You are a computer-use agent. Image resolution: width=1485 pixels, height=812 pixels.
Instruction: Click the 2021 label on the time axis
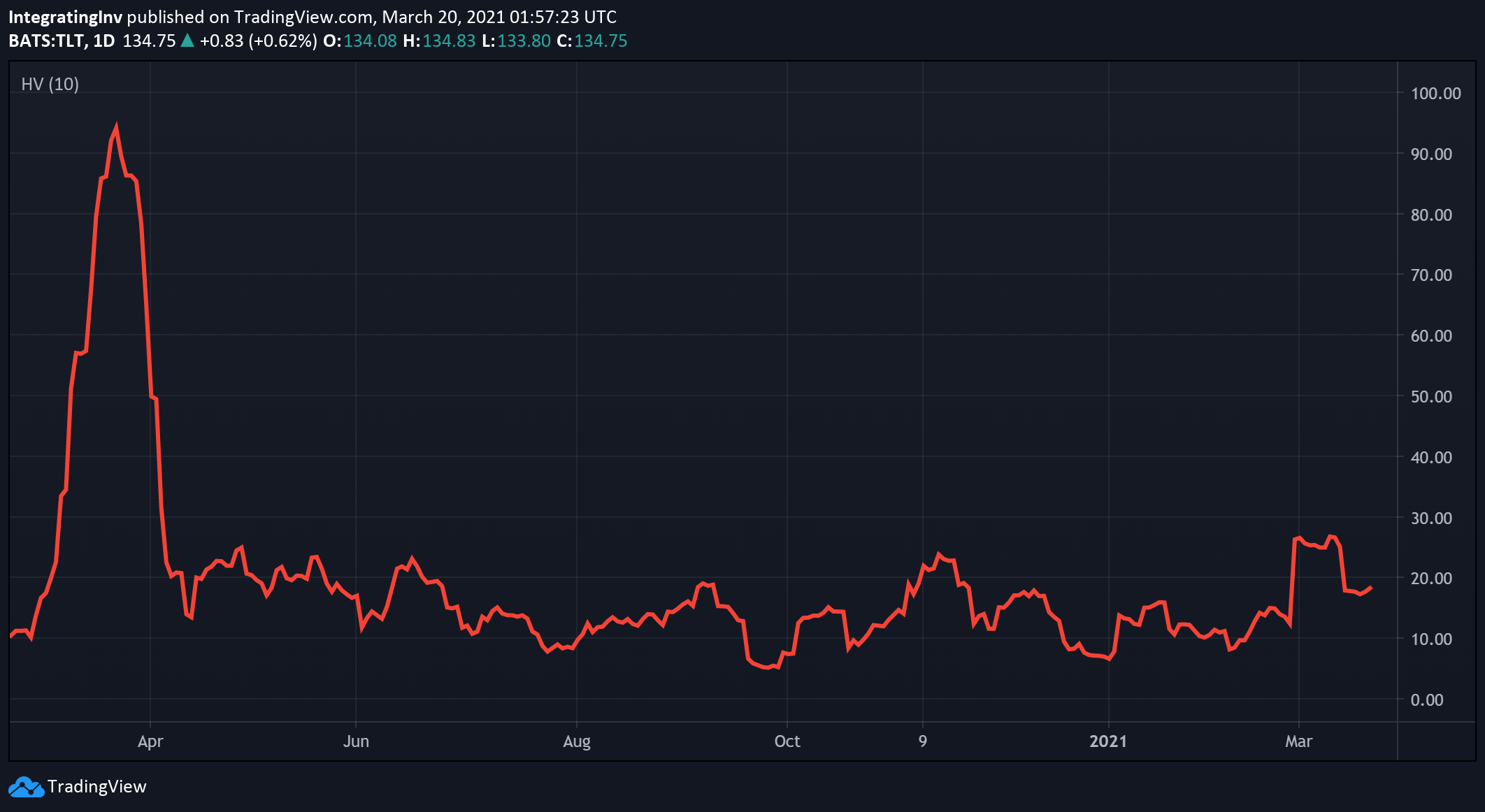1108,741
